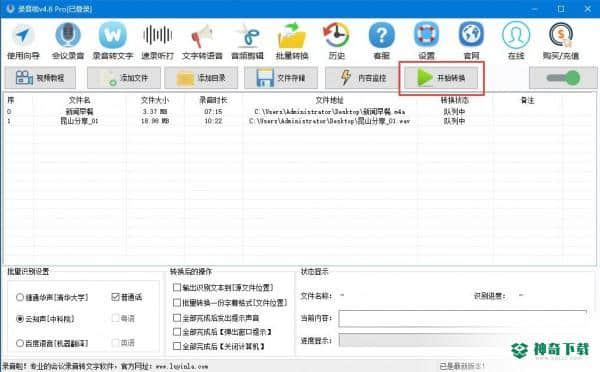
Task: Click the 已是最新版本 status text
Action: [x=462, y=366]
